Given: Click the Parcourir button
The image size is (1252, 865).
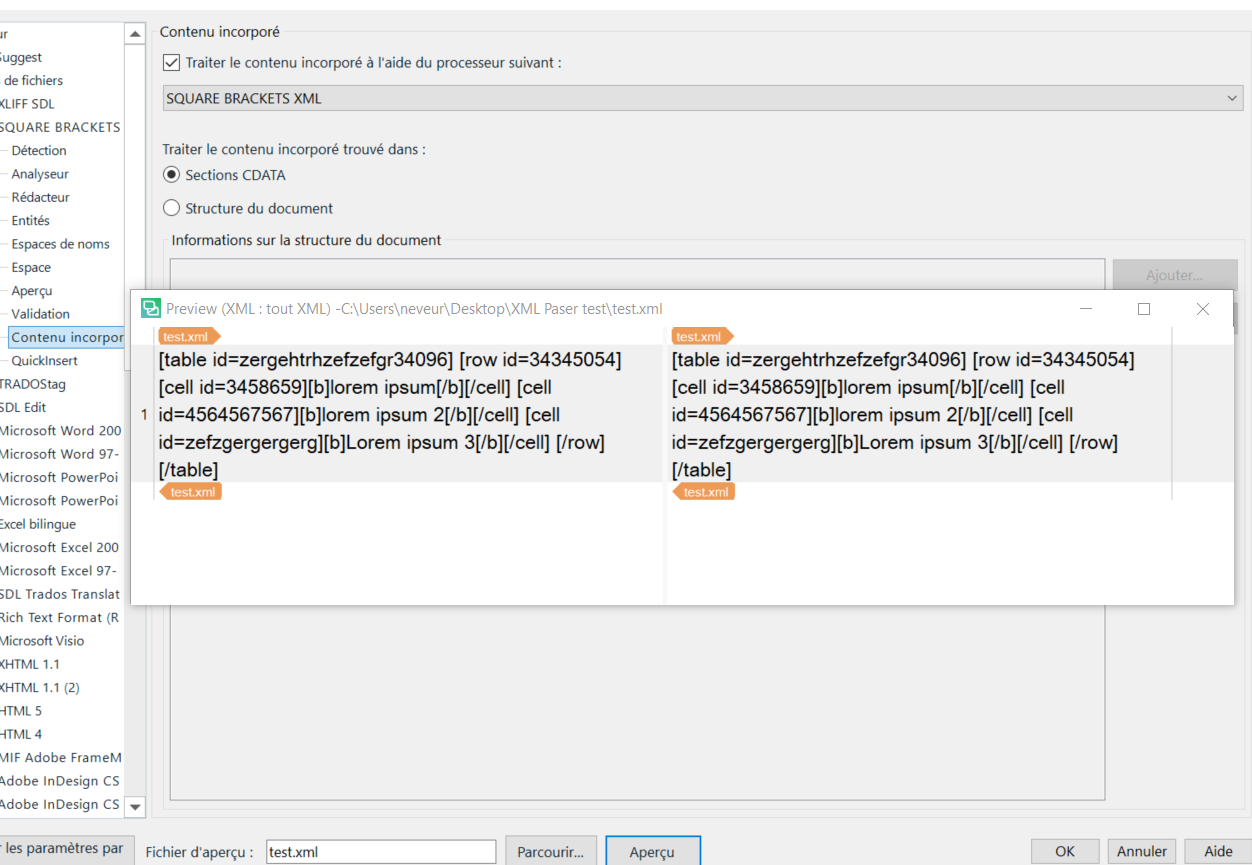Looking at the screenshot, I should coord(551,852).
